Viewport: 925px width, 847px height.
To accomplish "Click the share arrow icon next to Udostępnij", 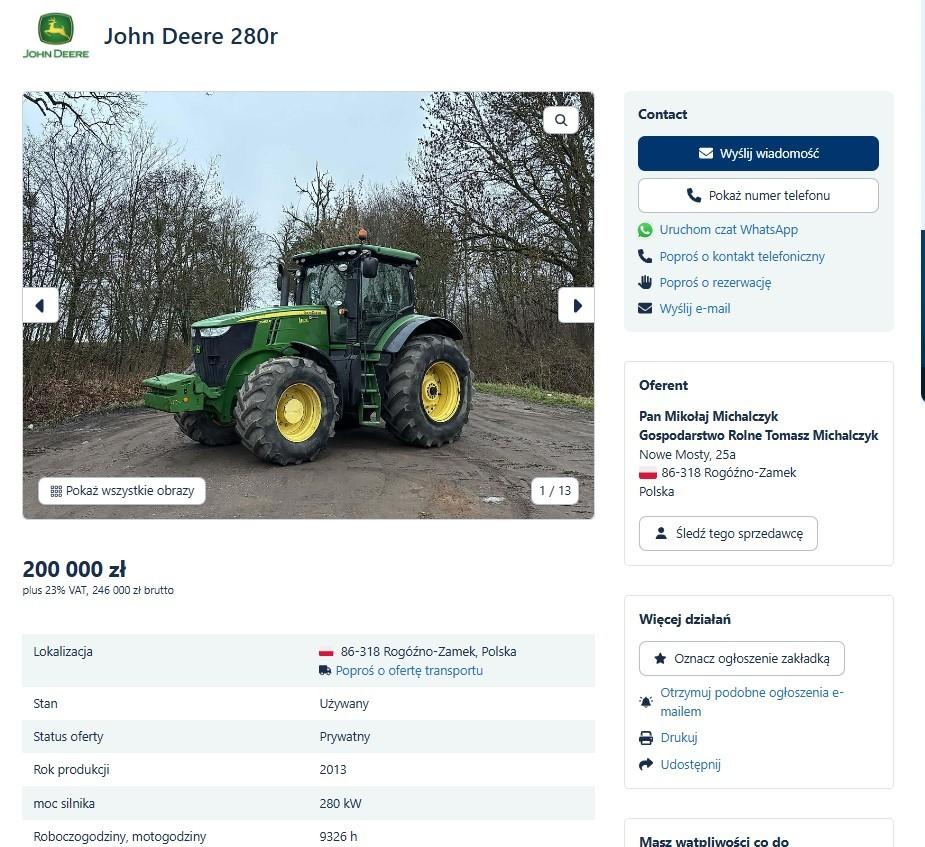I will (646, 764).
